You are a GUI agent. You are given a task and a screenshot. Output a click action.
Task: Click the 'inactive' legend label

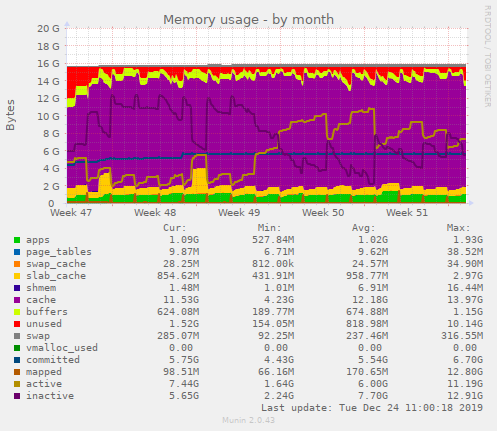[50, 396]
